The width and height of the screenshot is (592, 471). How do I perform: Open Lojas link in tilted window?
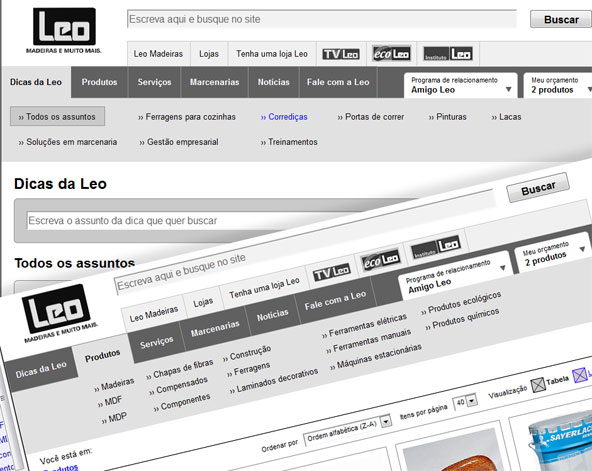pos(203,303)
